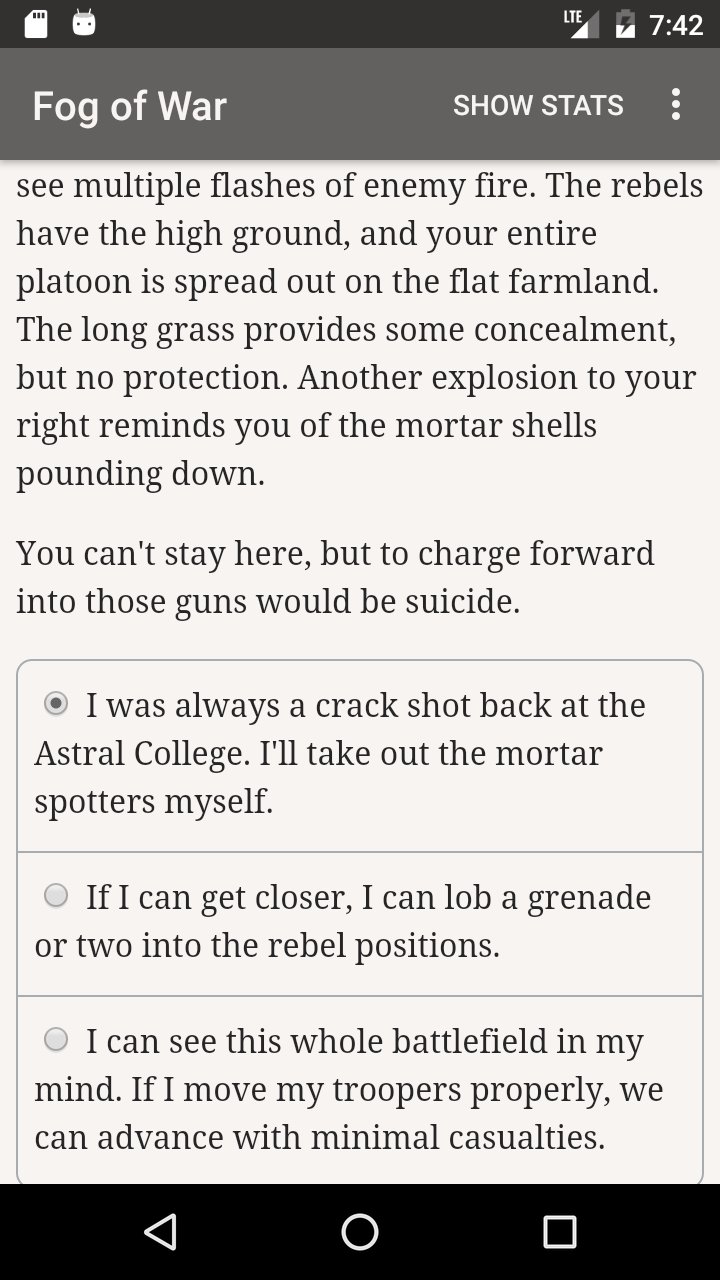Open recent apps with the square button
This screenshot has height=1280, width=720.
click(x=560, y=1232)
